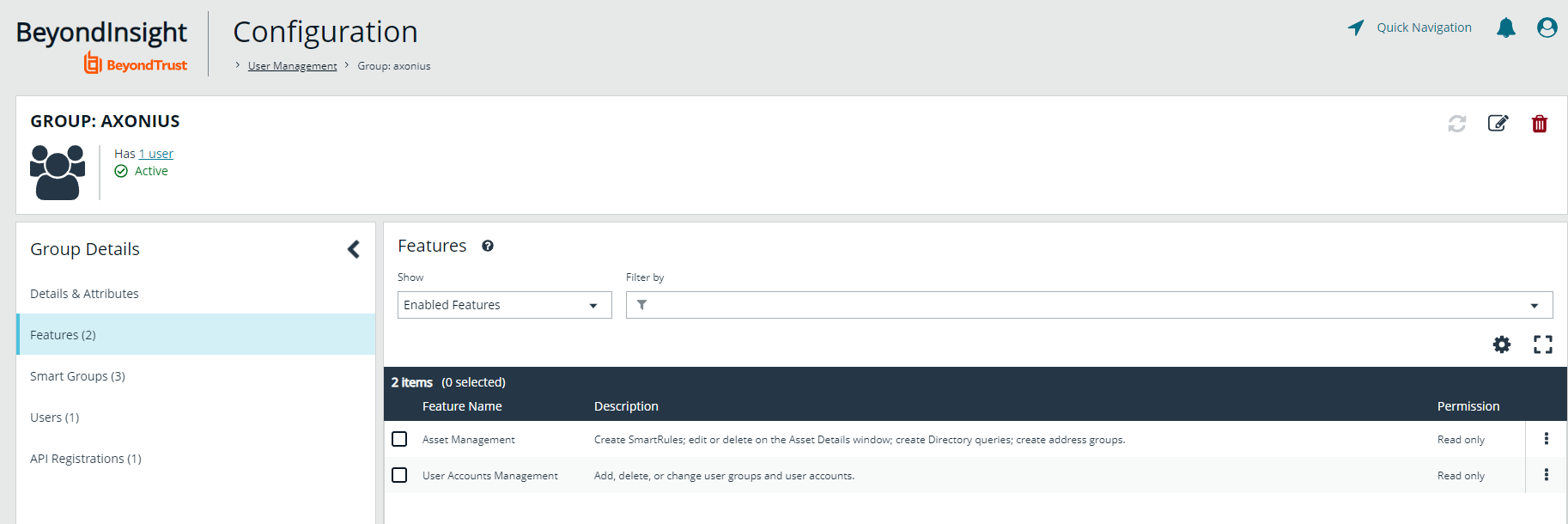Image resolution: width=1568 pixels, height=524 pixels.
Task: Open Smart Groups (3) section
Action: 196,376
